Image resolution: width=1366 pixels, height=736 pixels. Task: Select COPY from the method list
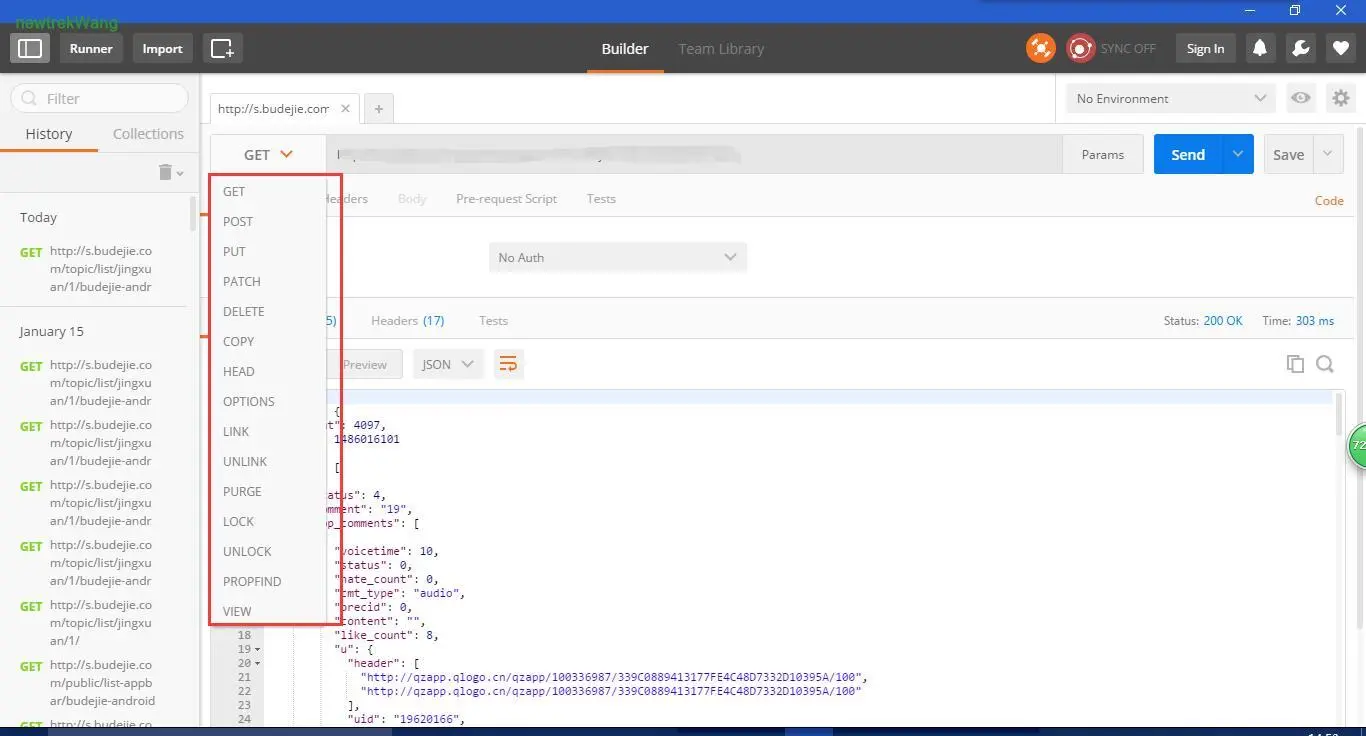[268, 341]
